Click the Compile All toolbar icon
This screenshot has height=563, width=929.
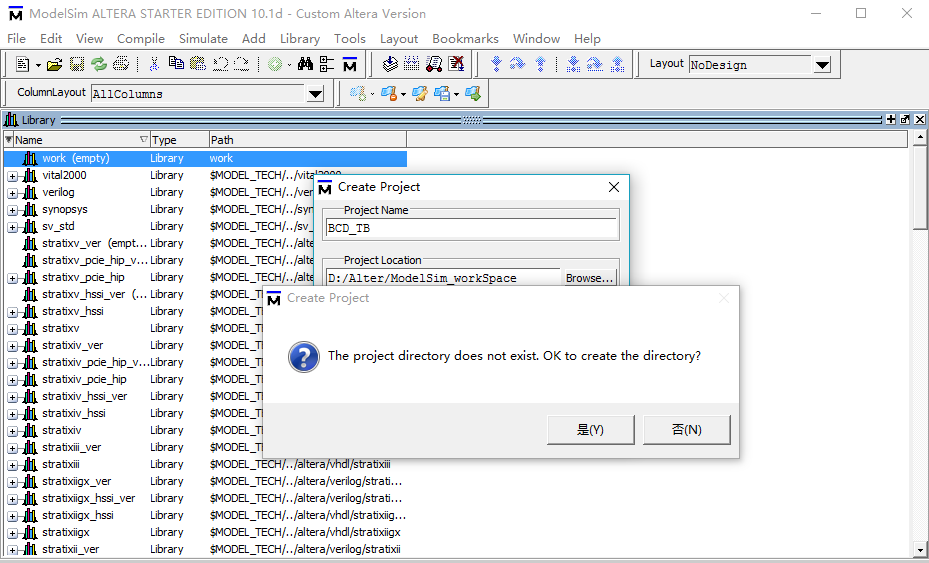(412, 64)
